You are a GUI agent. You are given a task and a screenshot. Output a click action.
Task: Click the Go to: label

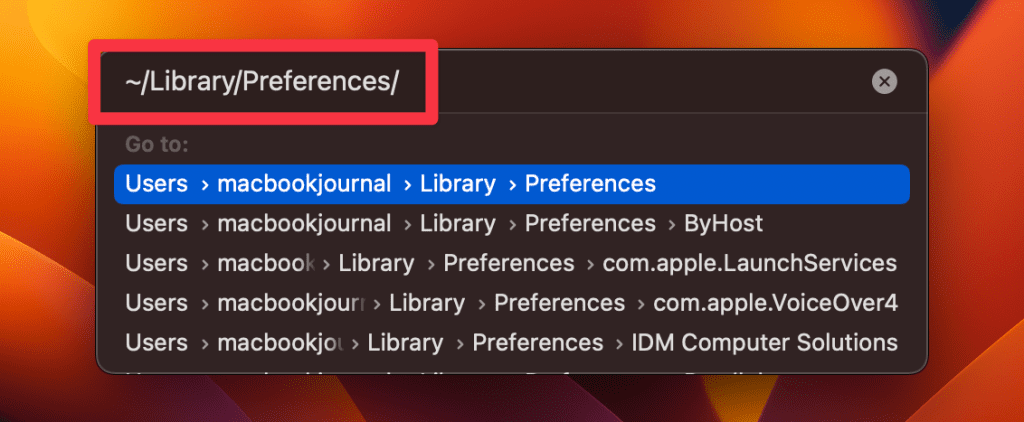(x=157, y=145)
